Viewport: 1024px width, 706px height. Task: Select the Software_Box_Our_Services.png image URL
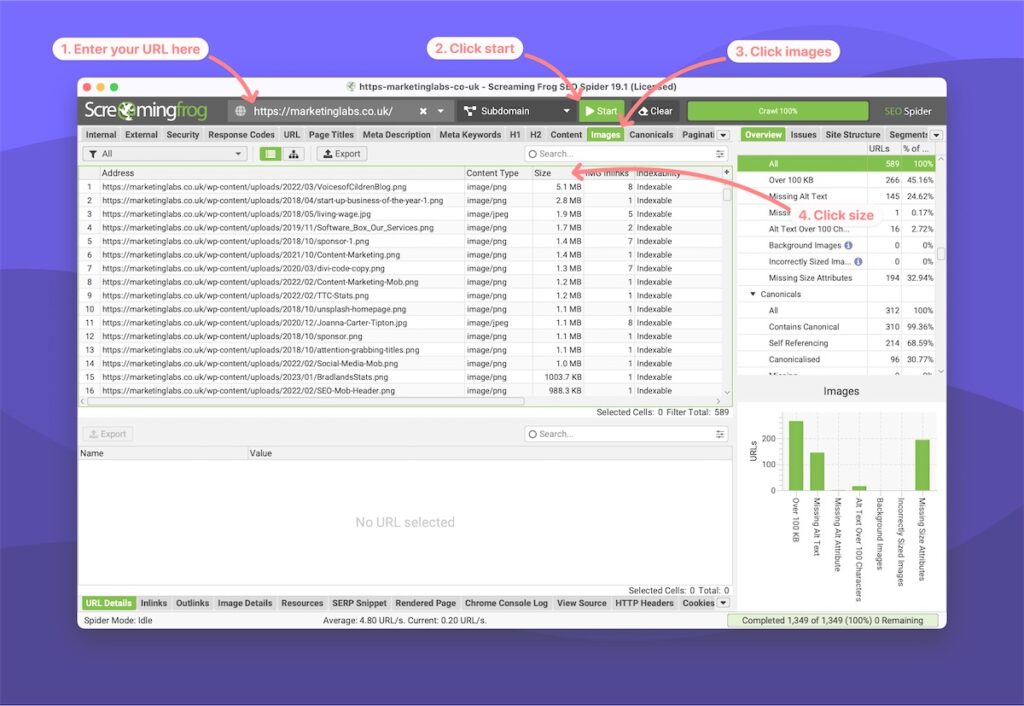click(268, 228)
